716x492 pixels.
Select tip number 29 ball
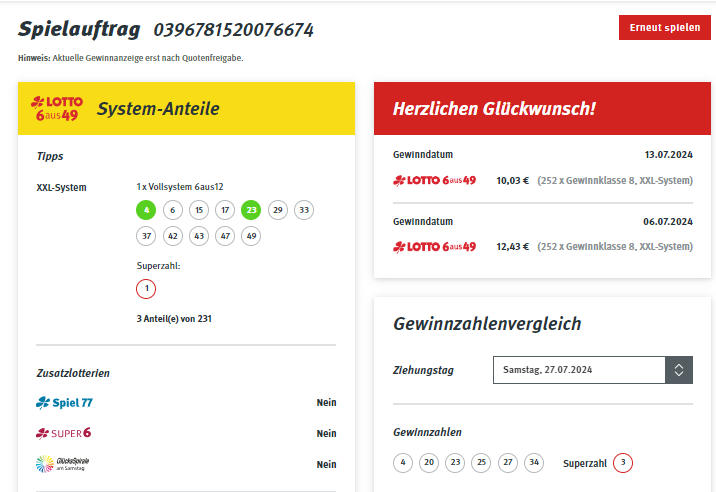point(278,210)
